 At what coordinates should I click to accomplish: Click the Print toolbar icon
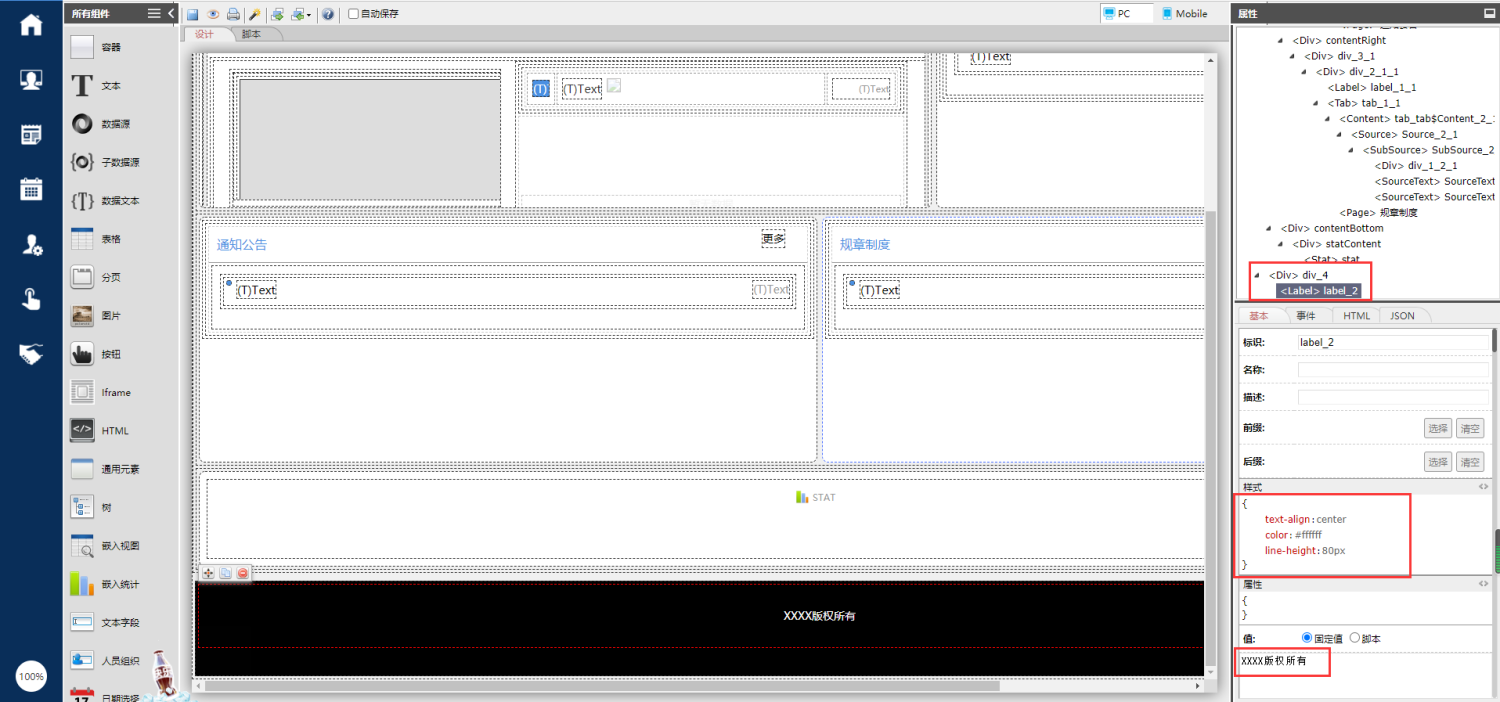(233, 14)
